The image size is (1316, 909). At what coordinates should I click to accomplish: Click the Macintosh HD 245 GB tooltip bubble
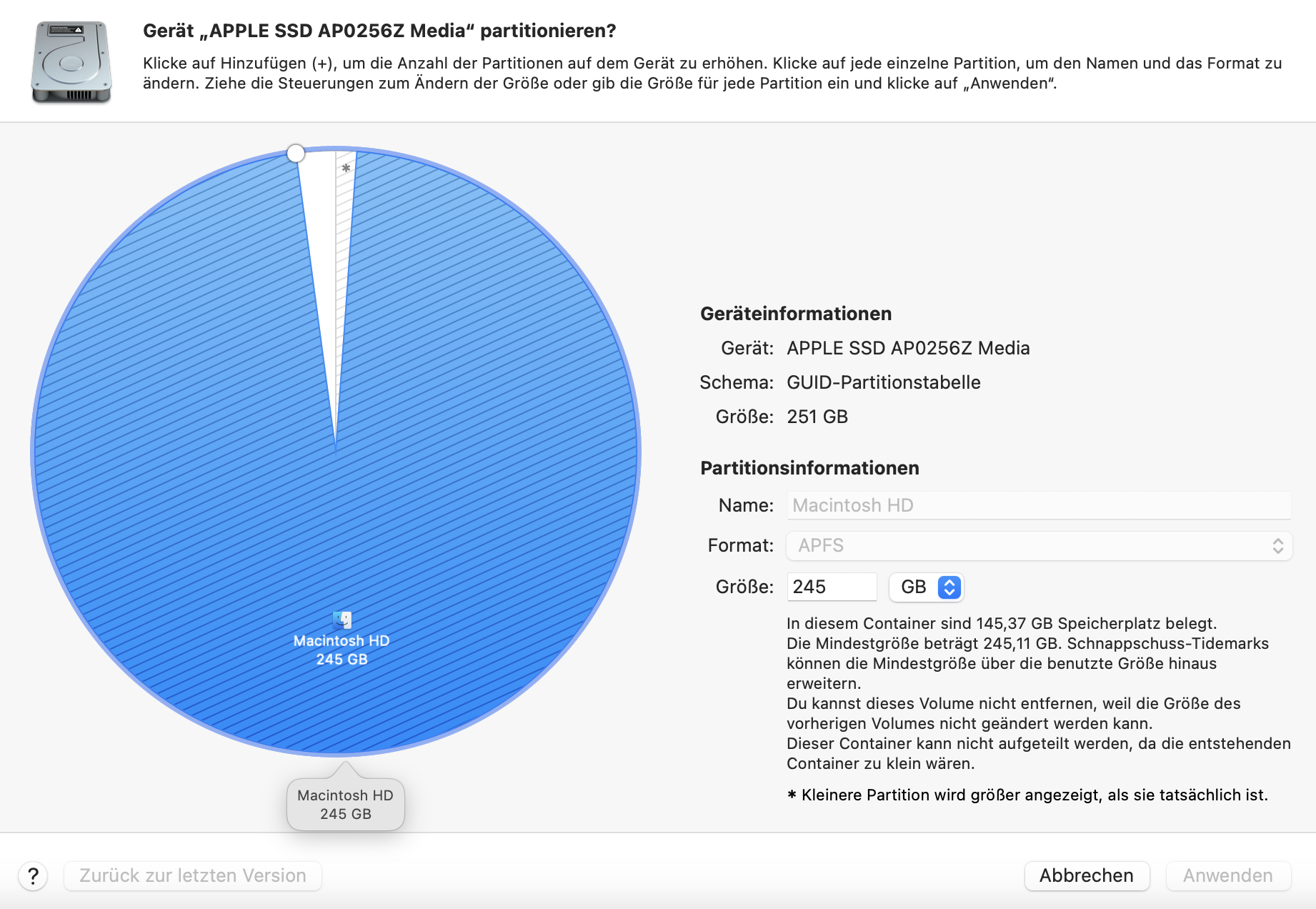346,805
